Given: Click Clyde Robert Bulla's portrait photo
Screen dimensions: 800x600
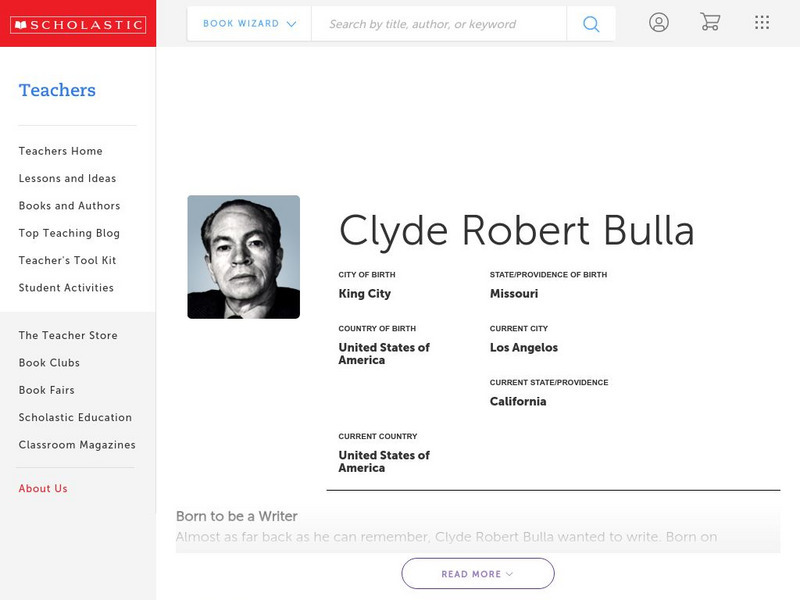Looking at the screenshot, I should 243,256.
